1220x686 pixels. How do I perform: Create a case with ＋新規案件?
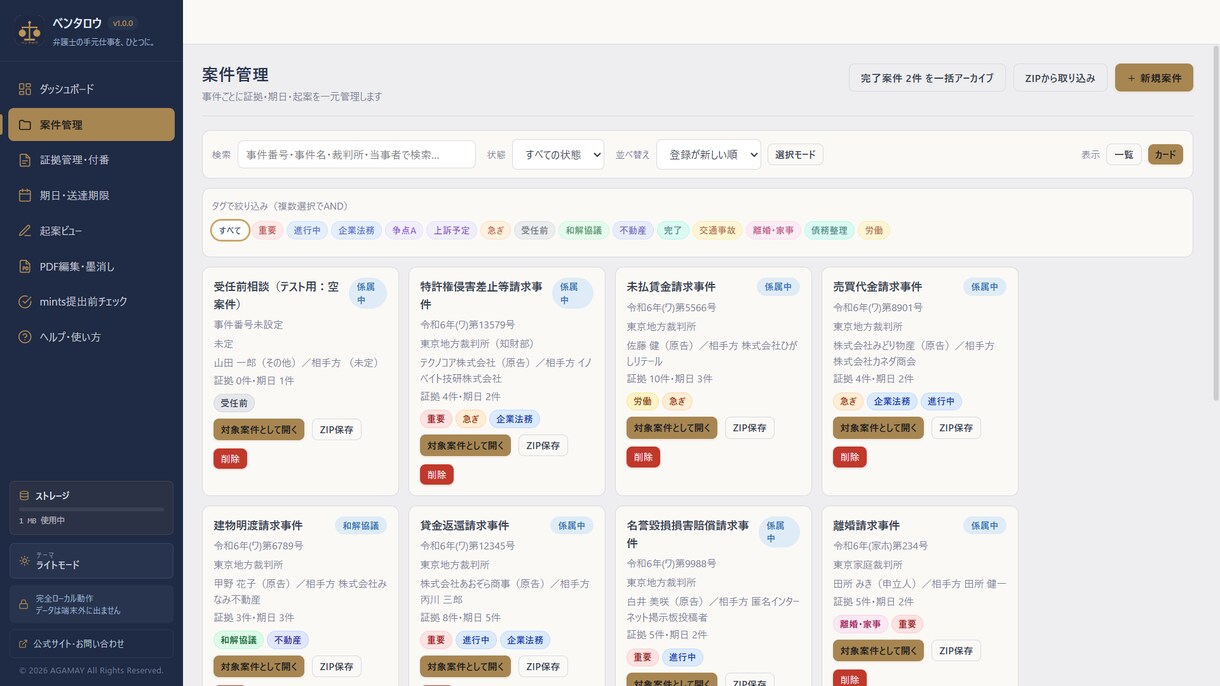click(x=1154, y=78)
